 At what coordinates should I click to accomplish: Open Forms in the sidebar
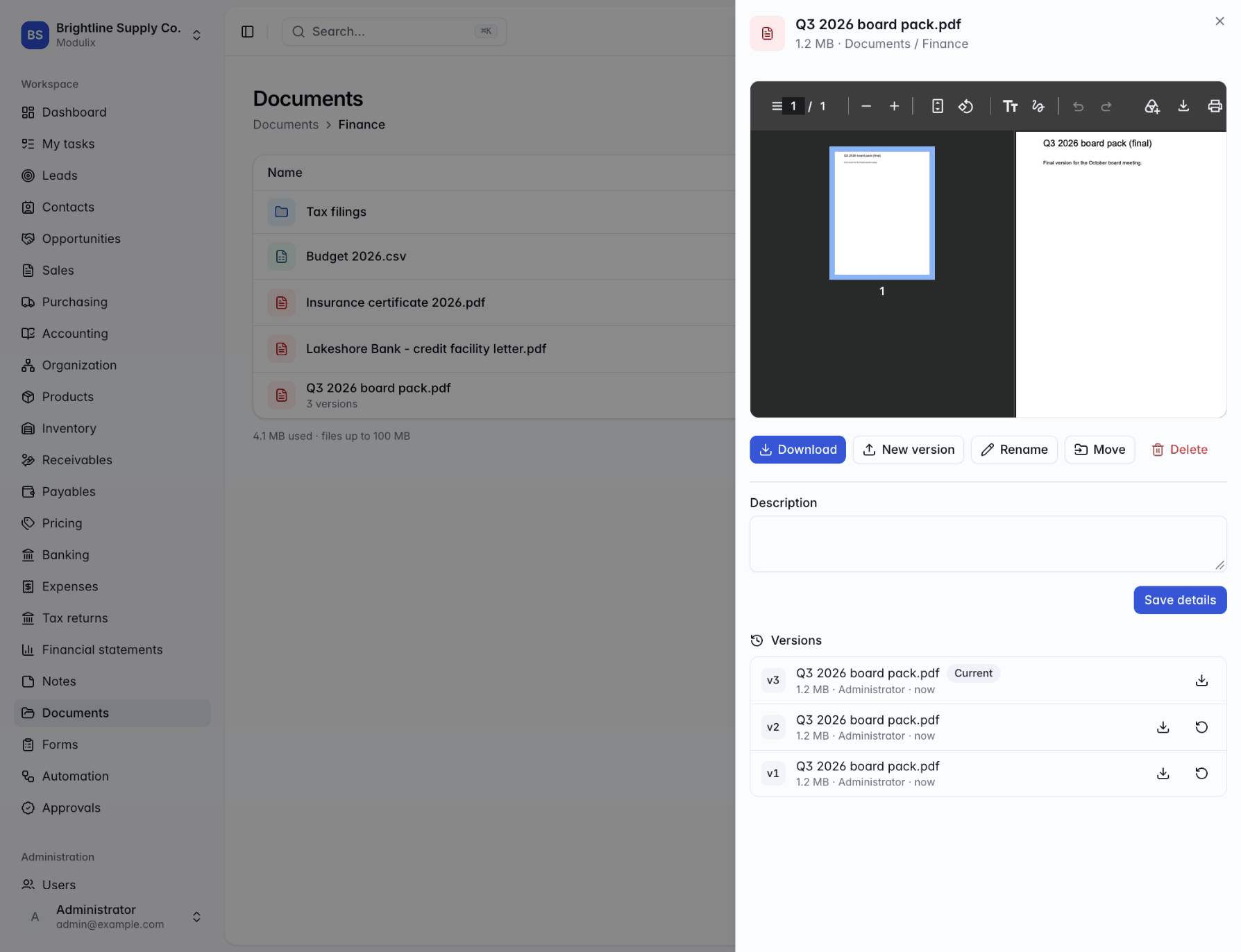tap(112, 744)
